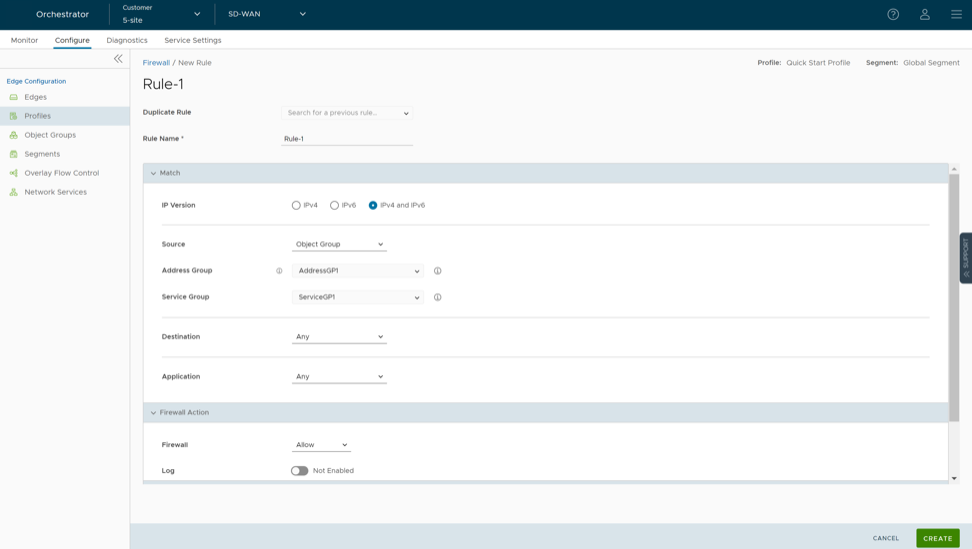
Task: Open the Source Object Group dropdown
Action: (339, 244)
